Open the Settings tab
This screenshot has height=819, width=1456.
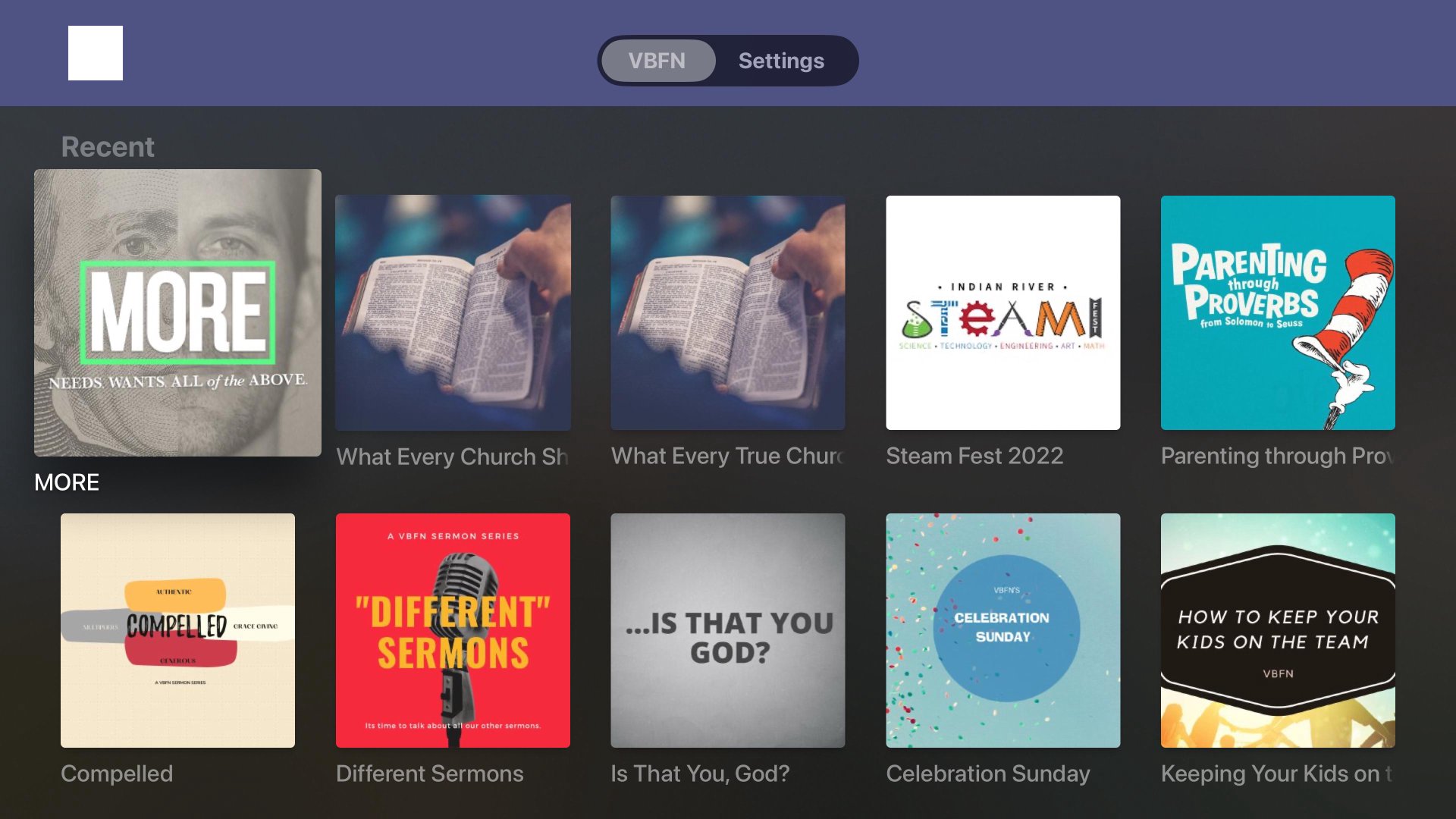coord(781,61)
